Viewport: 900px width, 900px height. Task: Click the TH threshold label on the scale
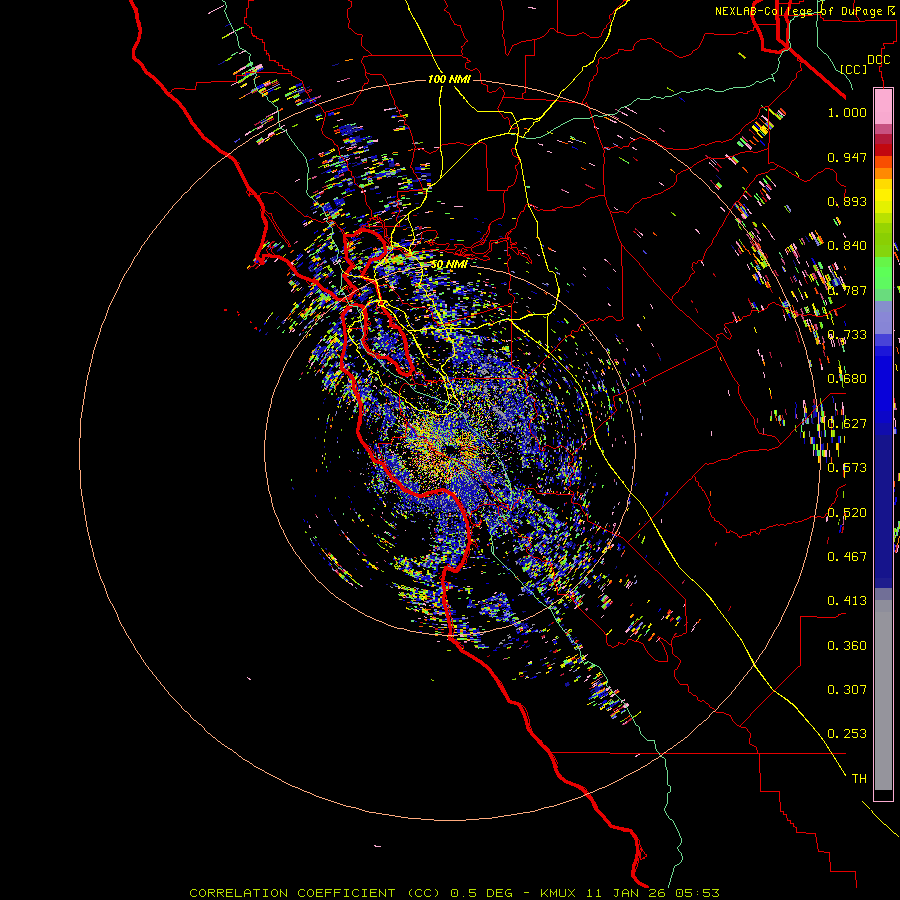[x=859, y=779]
